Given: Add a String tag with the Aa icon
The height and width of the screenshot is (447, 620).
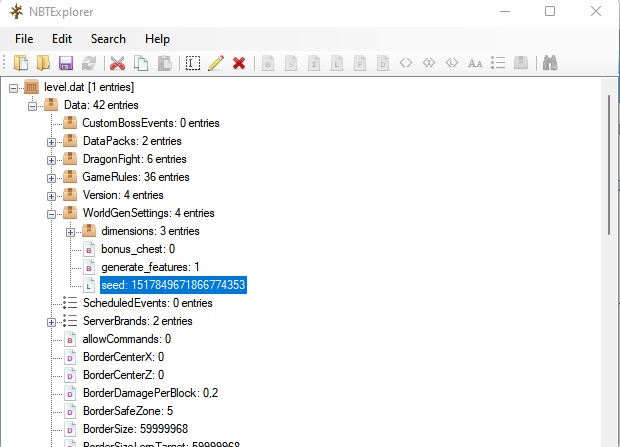Looking at the screenshot, I should click(x=475, y=63).
